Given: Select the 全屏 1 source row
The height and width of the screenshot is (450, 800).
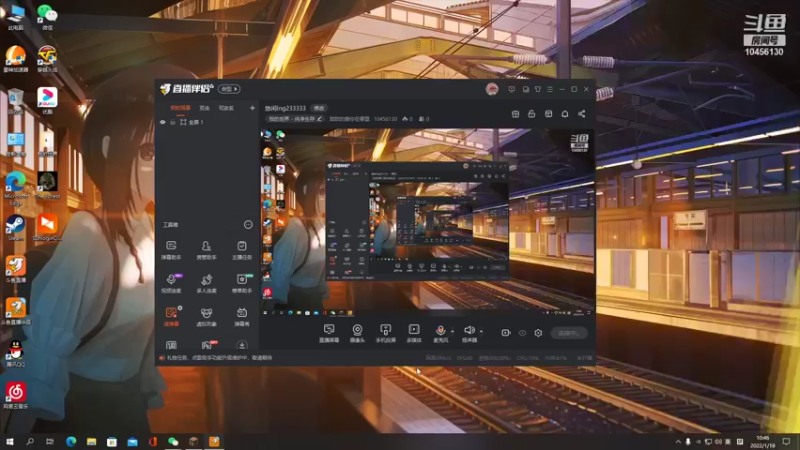Looking at the screenshot, I should pyautogui.click(x=207, y=122).
